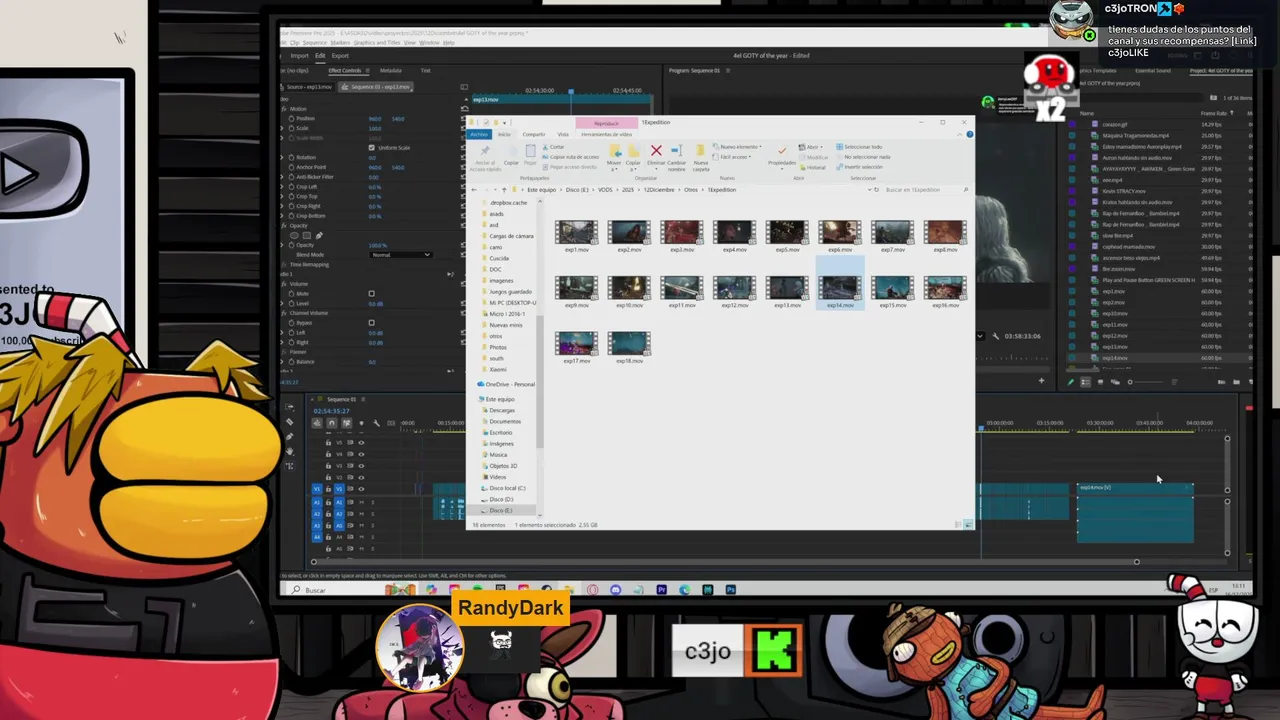Image resolution: width=1280 pixels, height=720 pixels.
Task: Switch to the Metadata panel tab
Action: (x=390, y=70)
